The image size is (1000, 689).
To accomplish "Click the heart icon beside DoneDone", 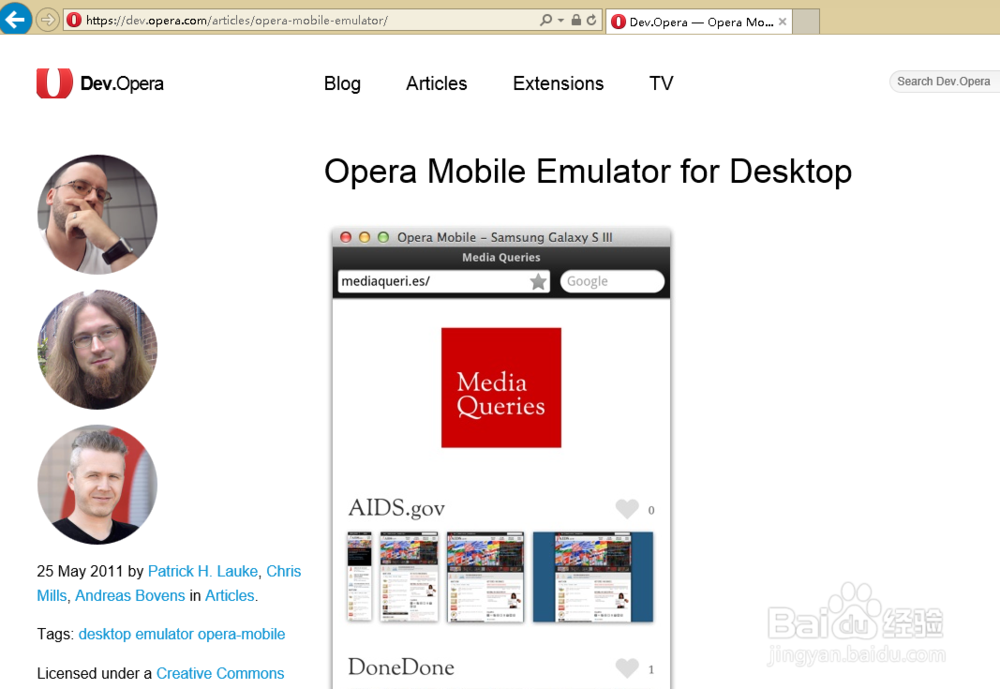I will (627, 668).
